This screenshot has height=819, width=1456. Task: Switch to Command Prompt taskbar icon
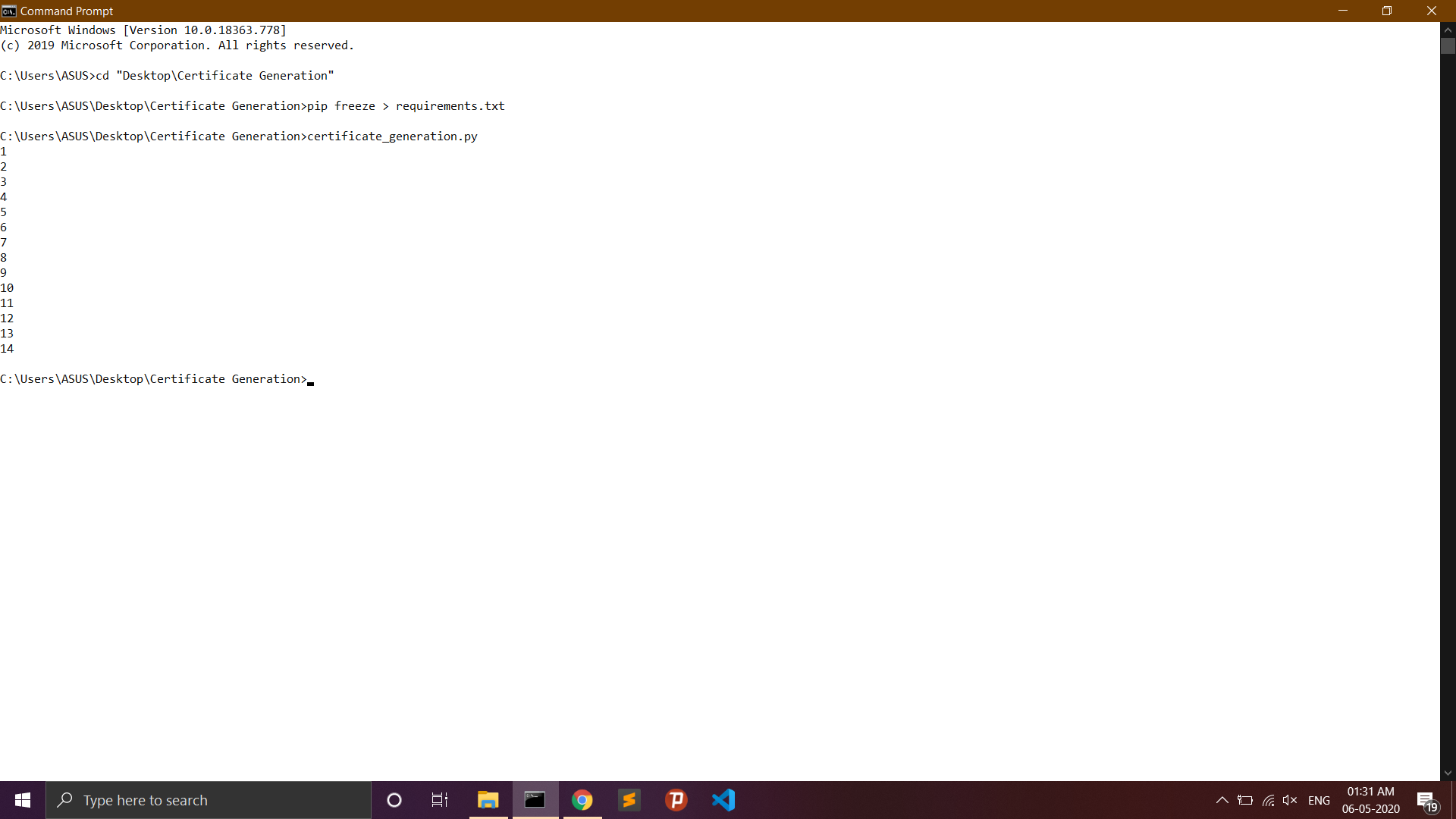[535, 800]
